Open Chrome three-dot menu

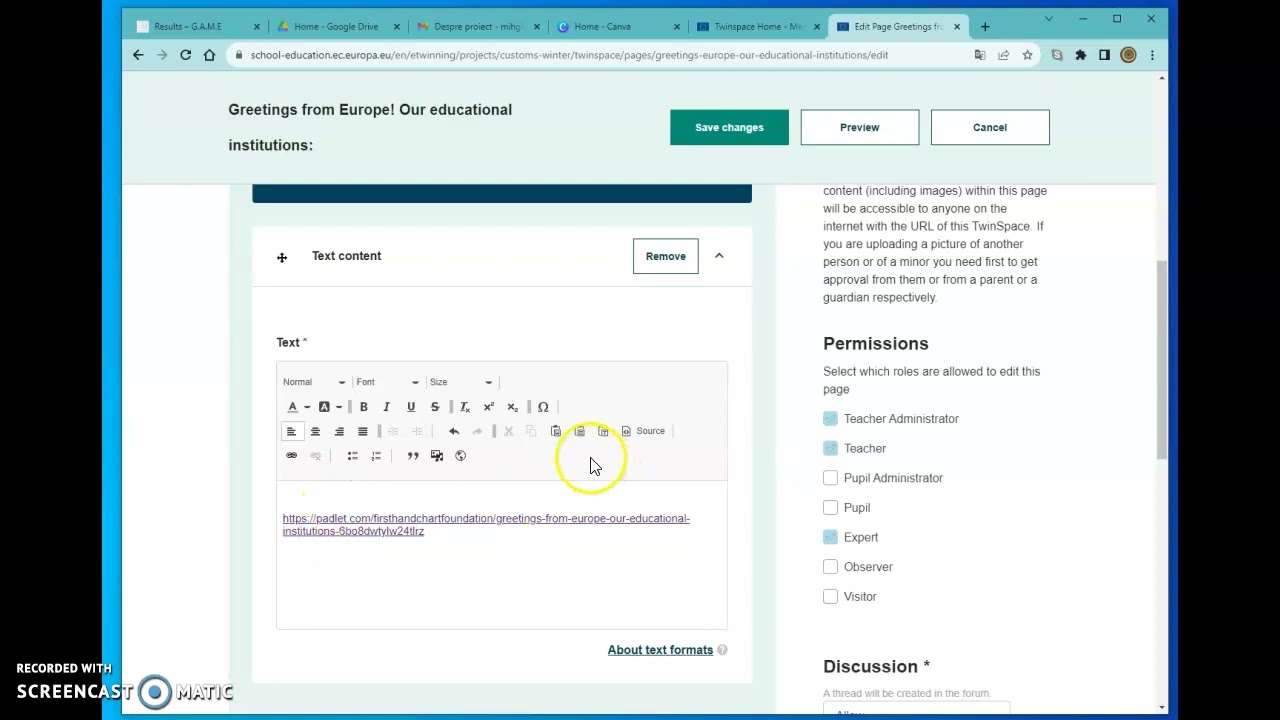point(1152,55)
